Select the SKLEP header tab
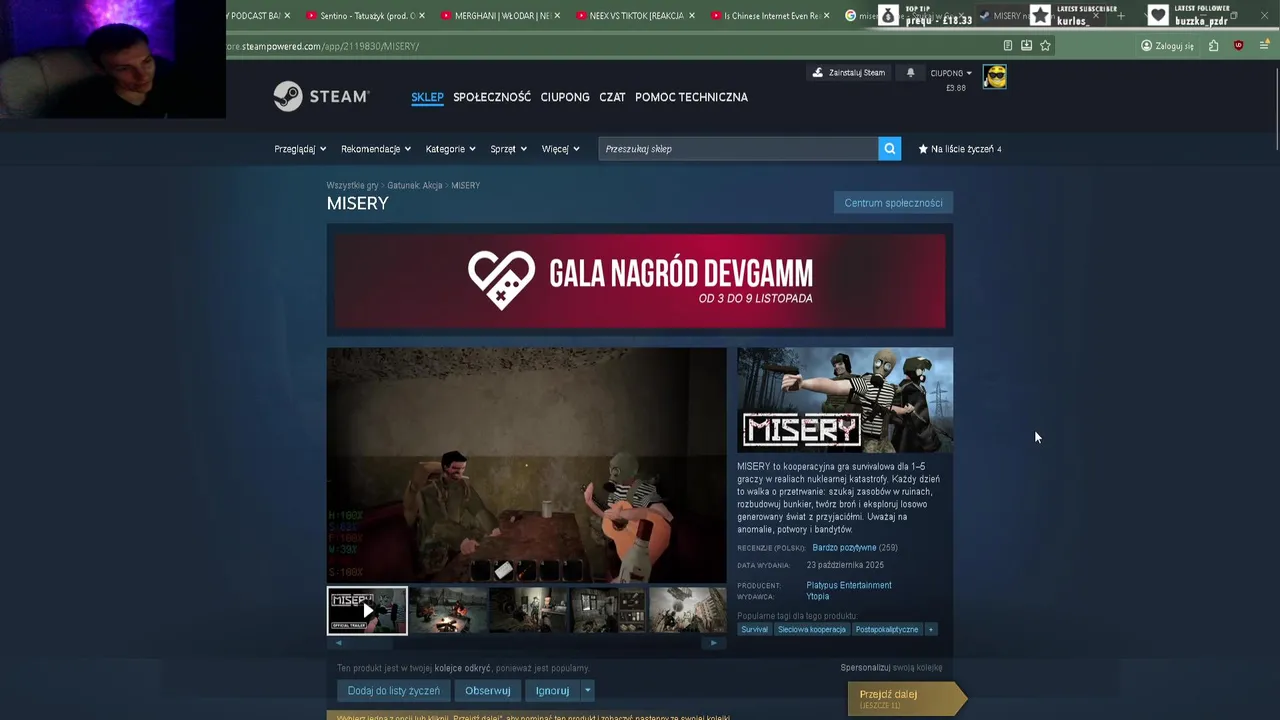The height and width of the screenshot is (720, 1280). 427,97
